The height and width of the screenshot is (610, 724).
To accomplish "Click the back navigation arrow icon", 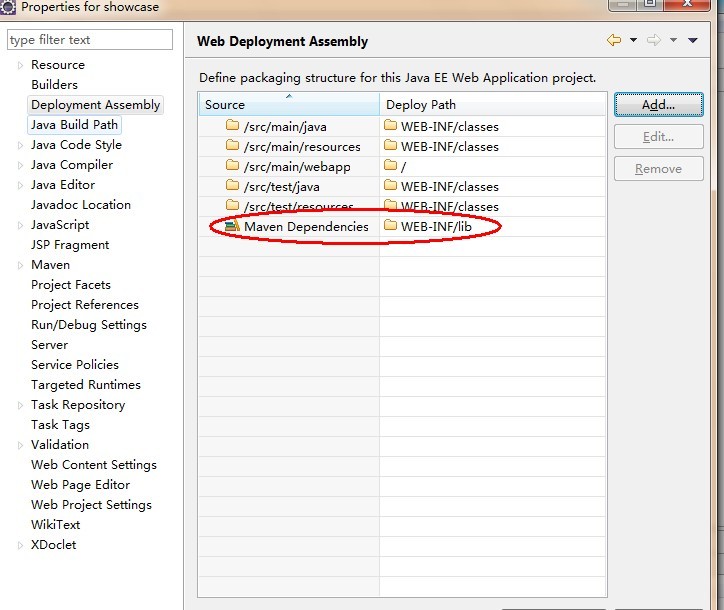I will tap(614, 40).
